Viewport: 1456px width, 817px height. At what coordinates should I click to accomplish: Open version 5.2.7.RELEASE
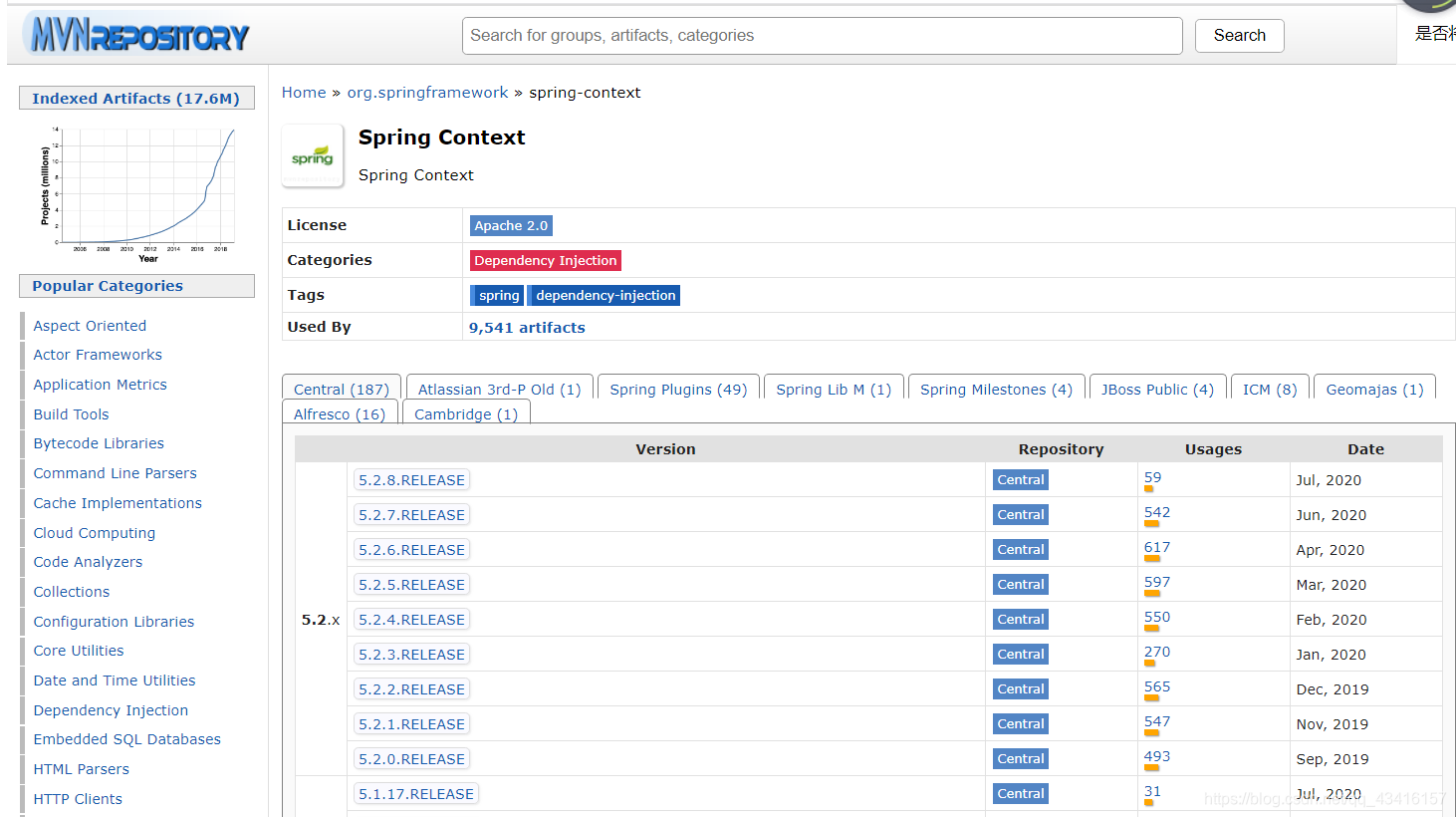pyautogui.click(x=411, y=515)
